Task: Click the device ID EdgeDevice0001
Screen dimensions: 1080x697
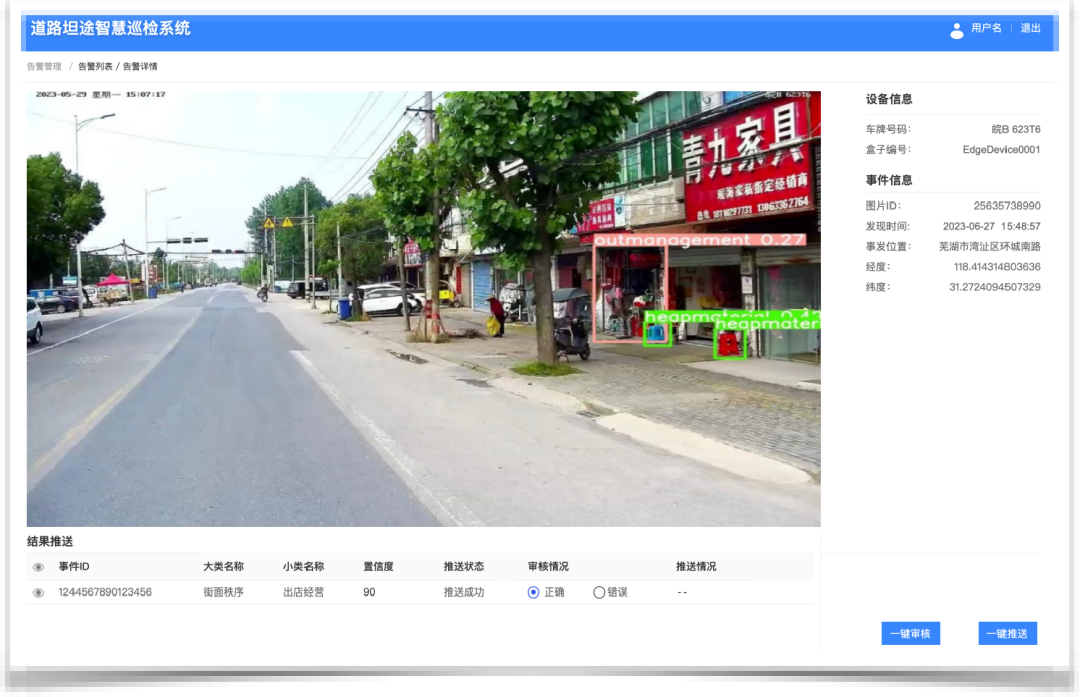Action: tap(1001, 149)
